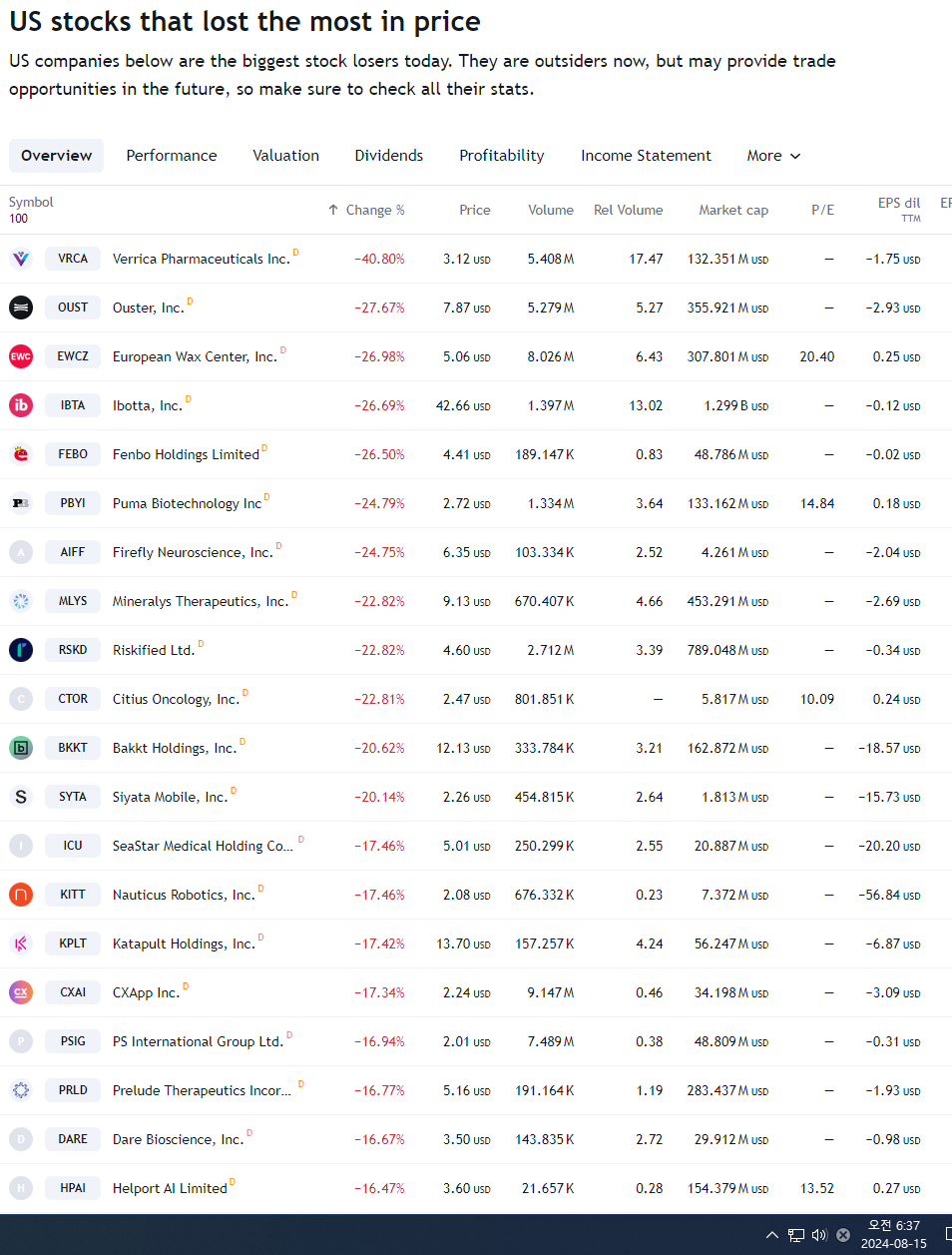This screenshot has width=952, height=1255.
Task: Show hidden system tray icons chevron
Action: tap(771, 1235)
